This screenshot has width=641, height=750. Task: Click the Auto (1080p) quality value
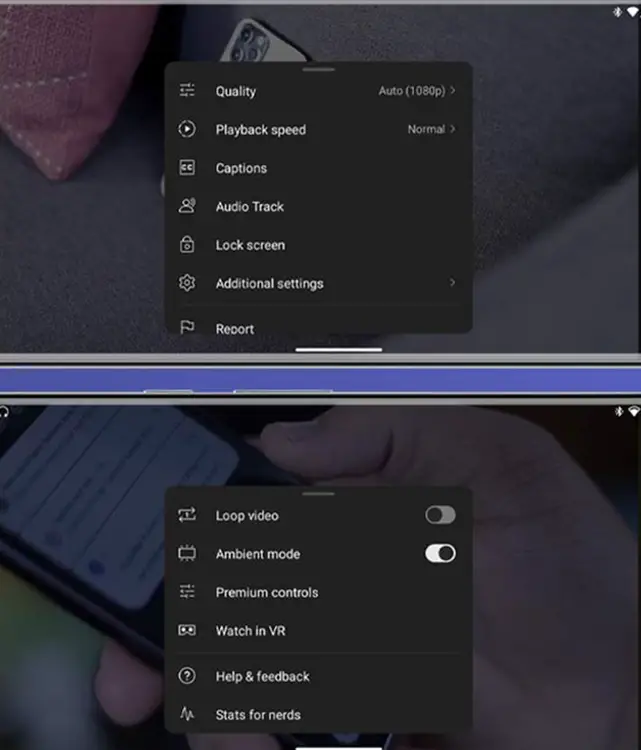412,90
